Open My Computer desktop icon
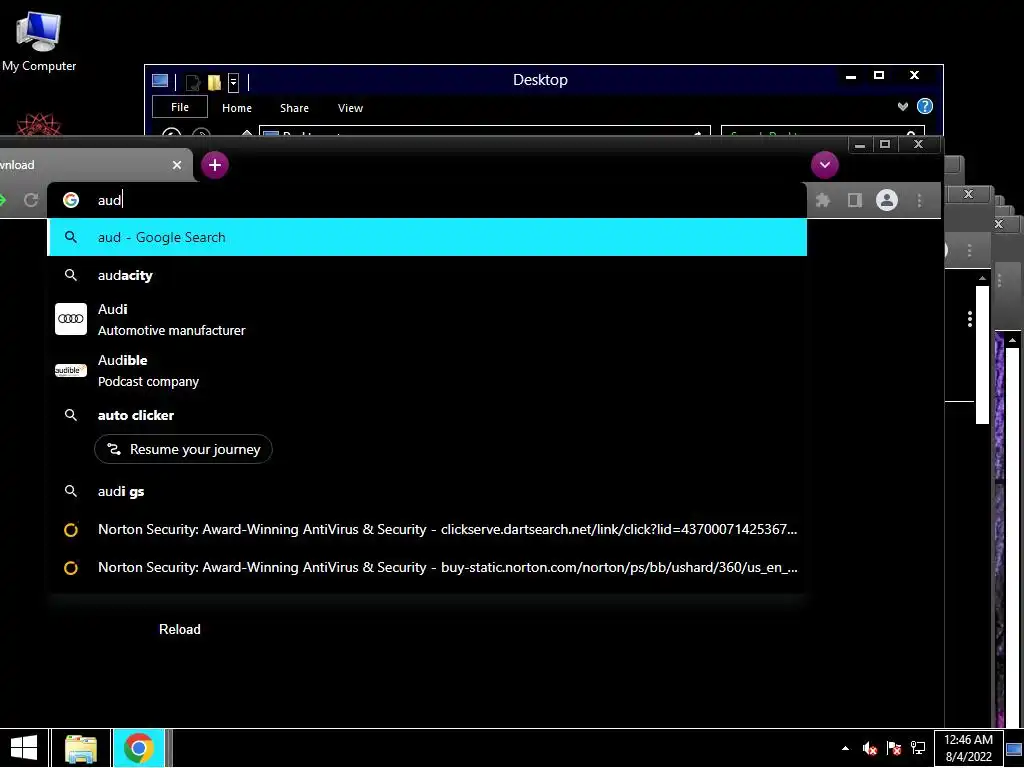Viewport: 1024px width, 768px height. (39, 40)
